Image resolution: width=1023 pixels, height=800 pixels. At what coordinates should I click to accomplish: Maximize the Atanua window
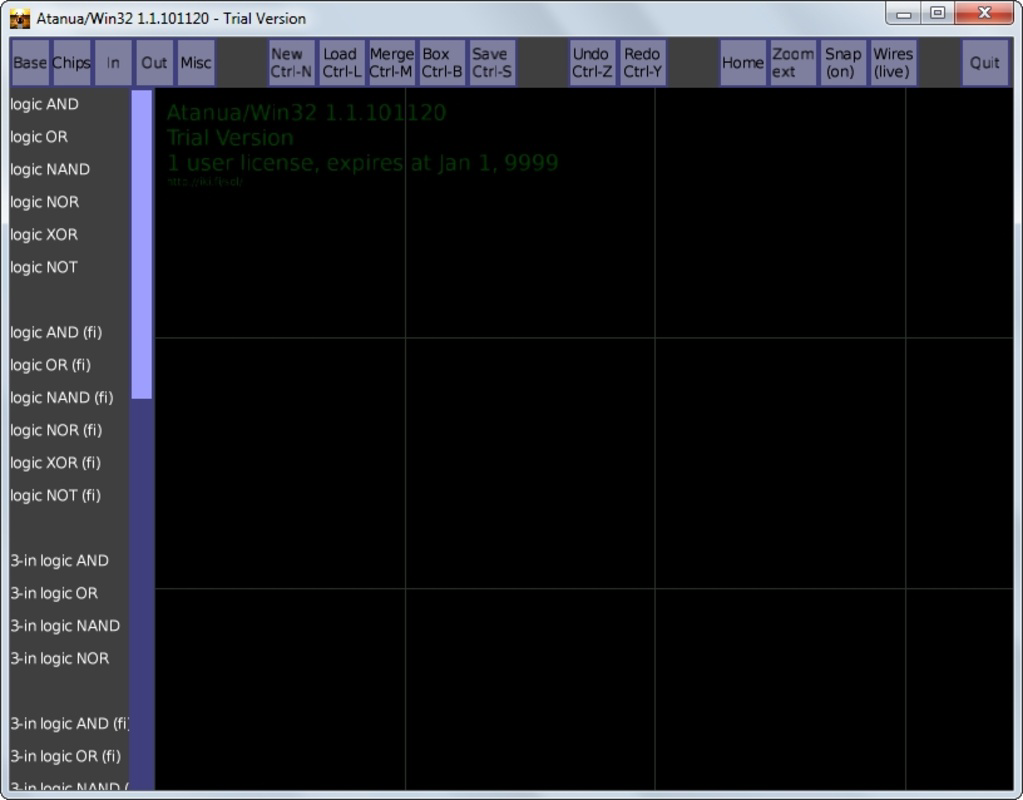tap(938, 13)
